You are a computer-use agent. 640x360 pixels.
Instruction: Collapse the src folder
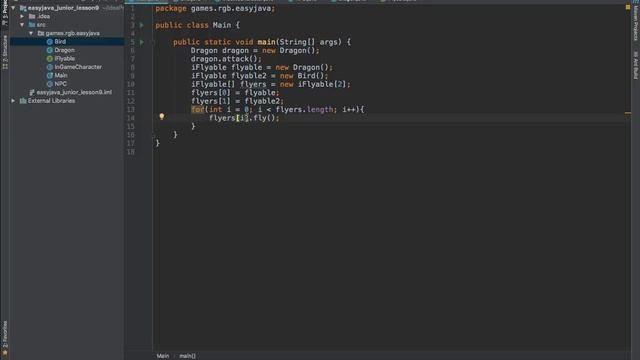pos(22,25)
